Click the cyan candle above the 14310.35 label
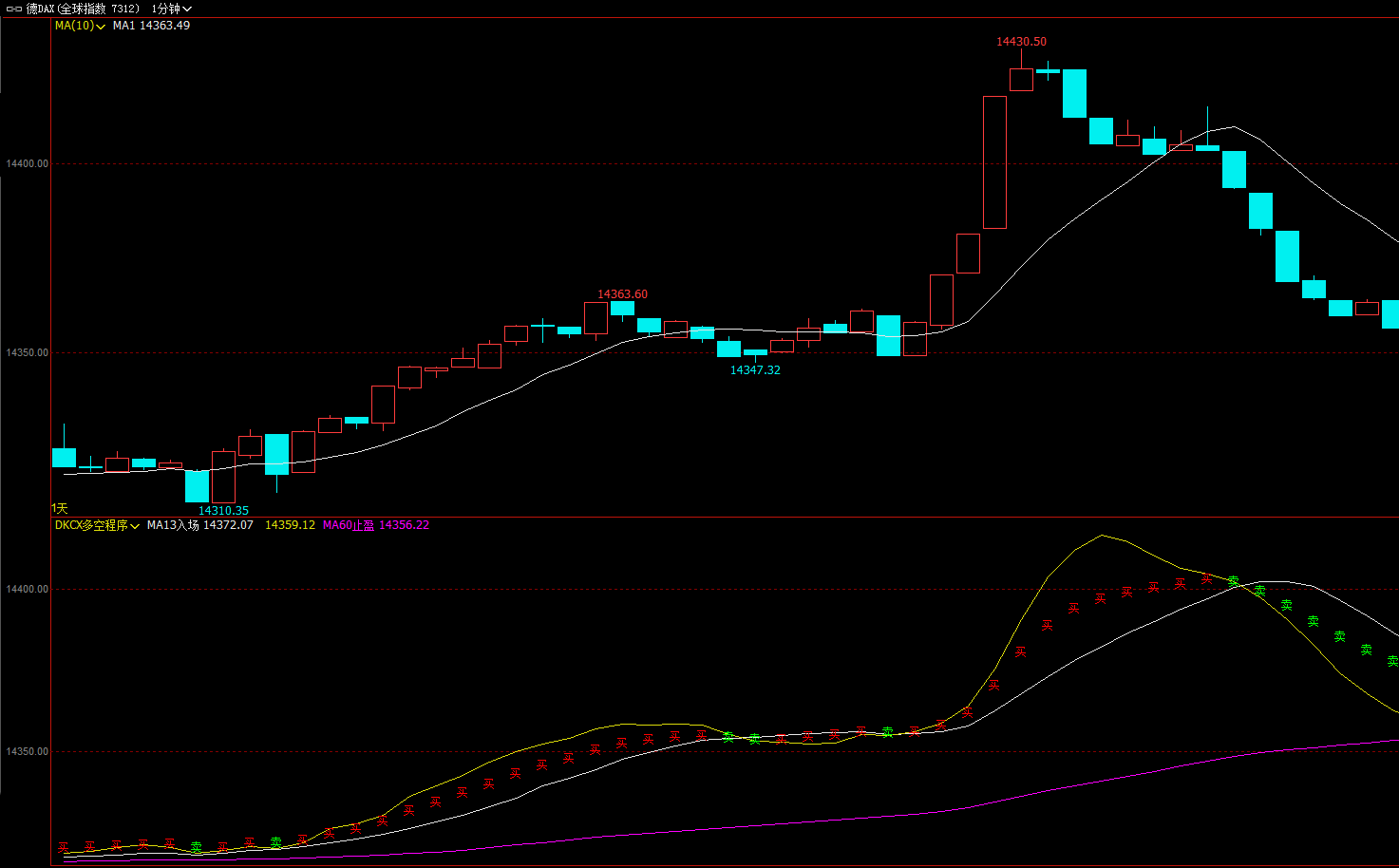The image size is (1399, 868). pos(197,486)
